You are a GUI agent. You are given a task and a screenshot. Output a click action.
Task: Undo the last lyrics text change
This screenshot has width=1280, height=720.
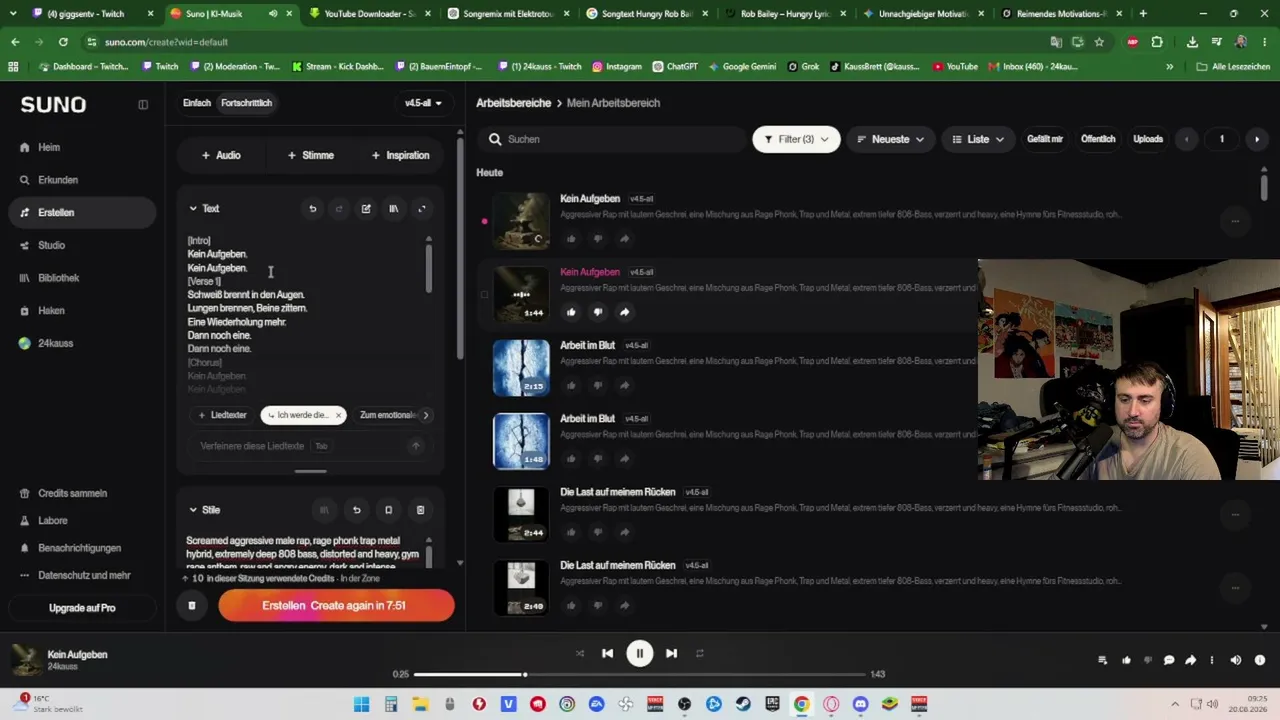312,209
